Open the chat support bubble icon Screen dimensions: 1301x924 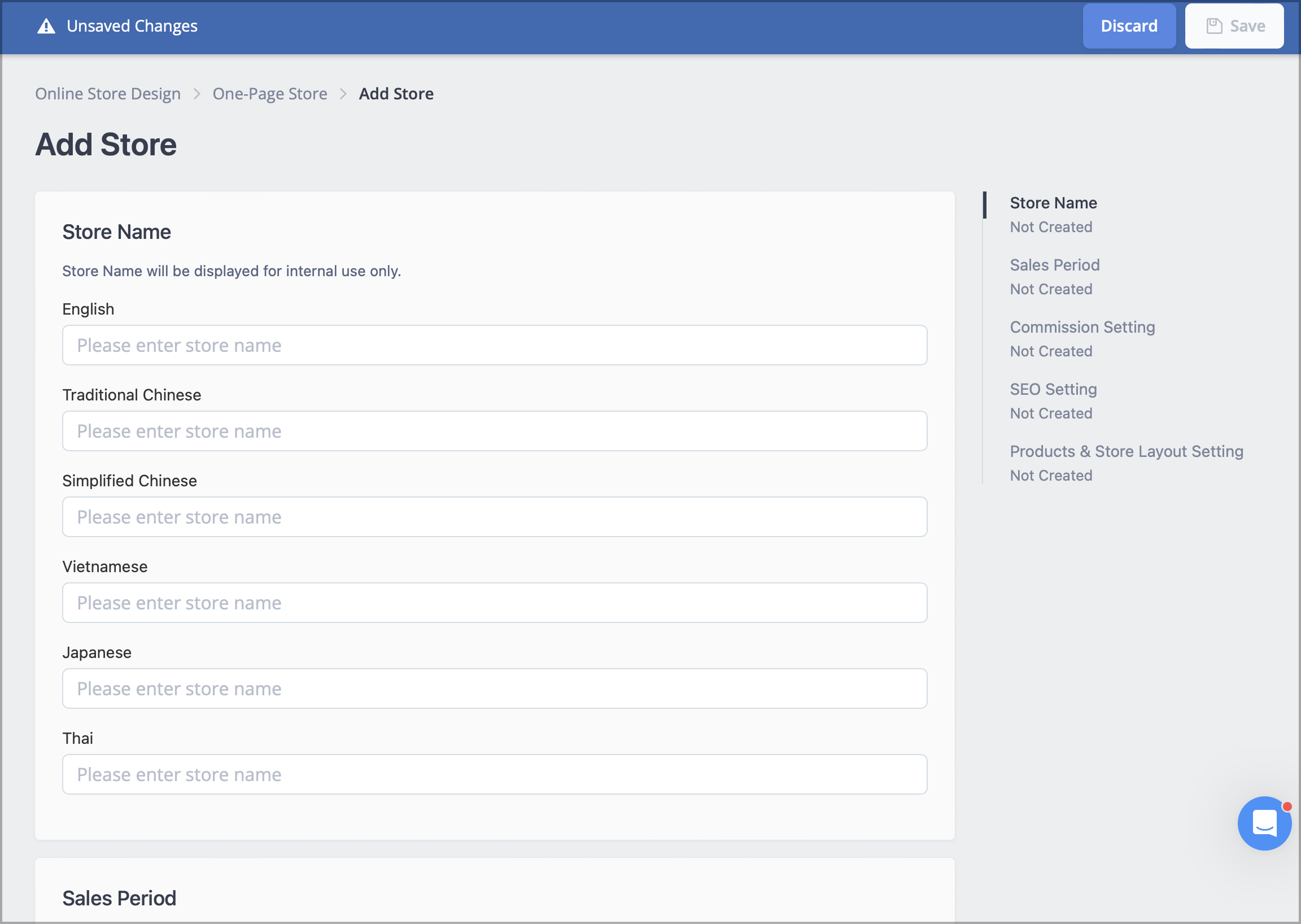(x=1265, y=823)
